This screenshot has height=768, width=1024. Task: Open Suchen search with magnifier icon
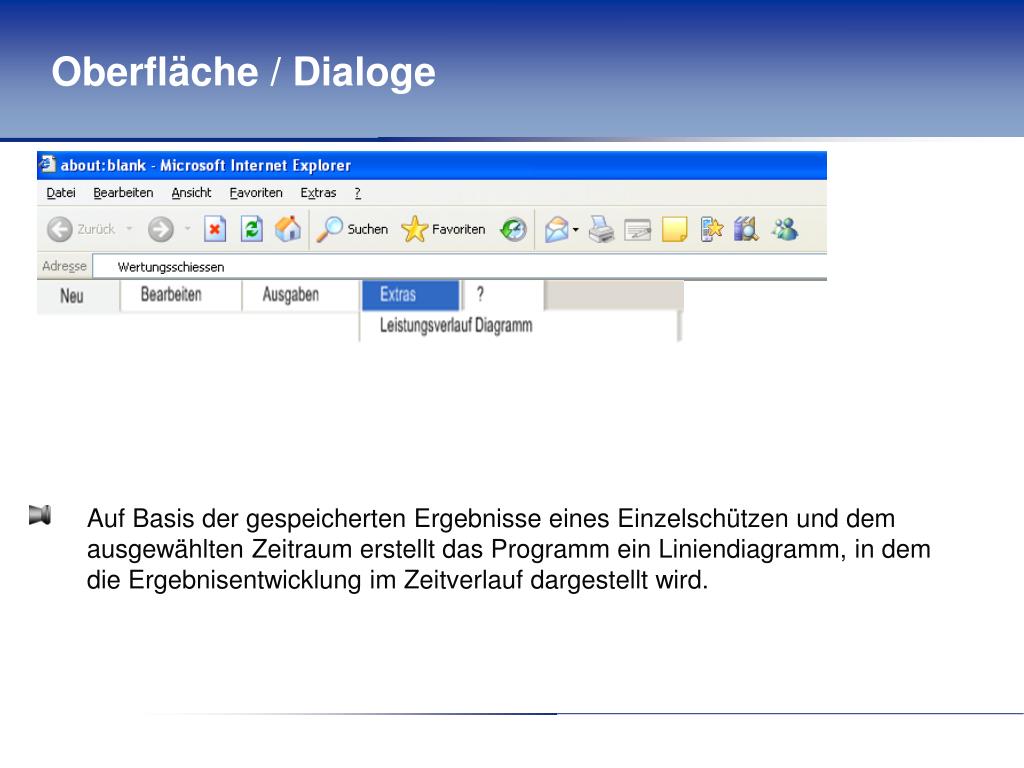pos(352,229)
